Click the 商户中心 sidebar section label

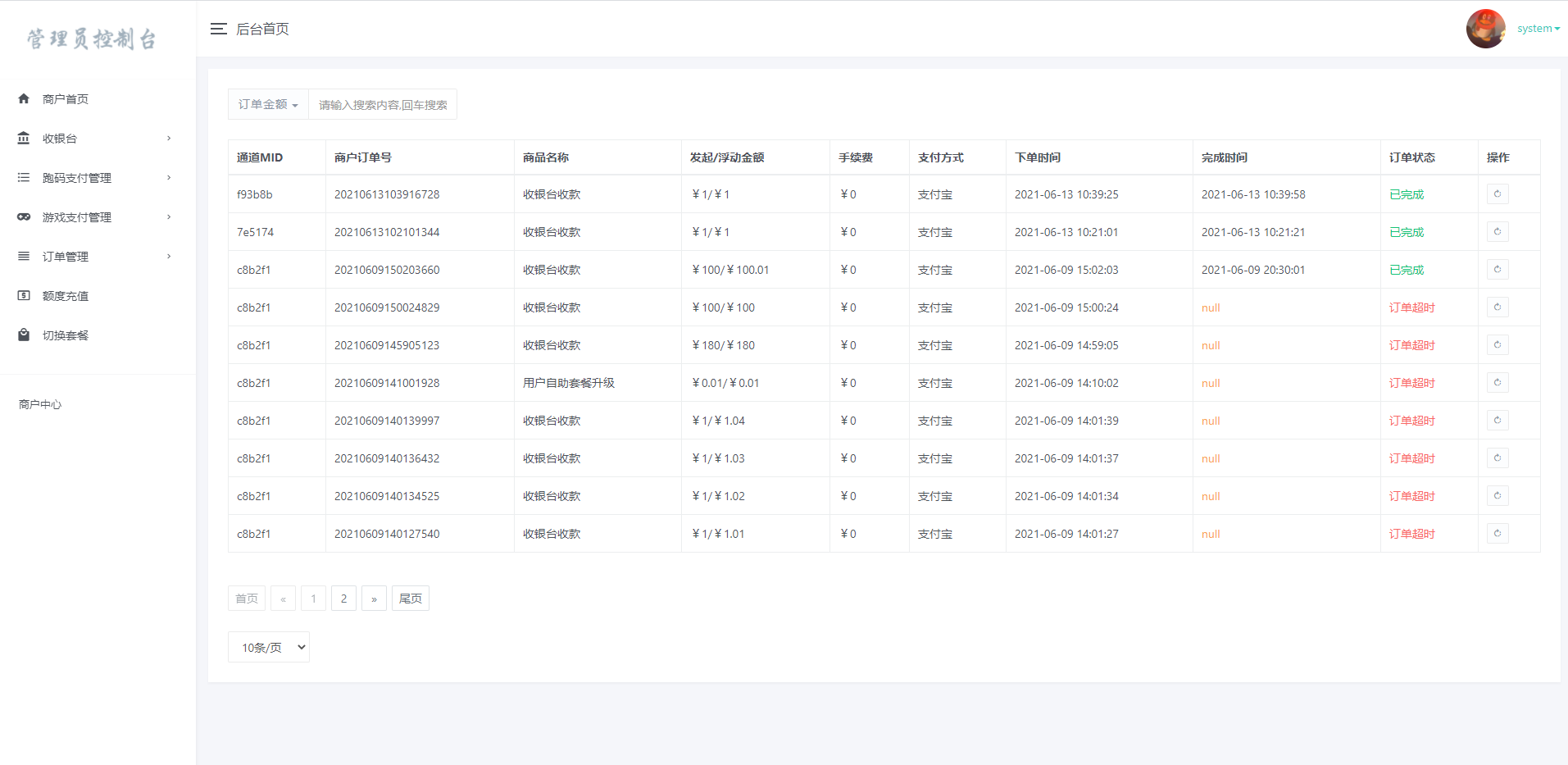pyautogui.click(x=40, y=404)
